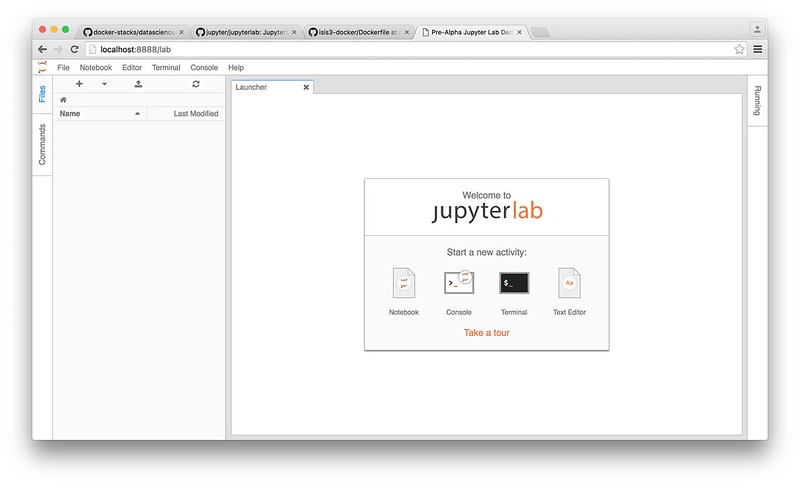
Task: Go forward in browser history
Action: (58, 49)
